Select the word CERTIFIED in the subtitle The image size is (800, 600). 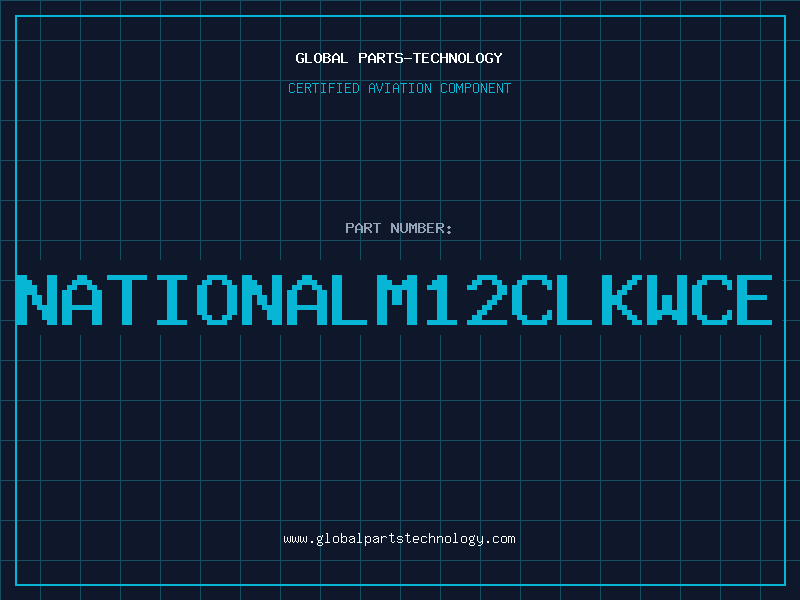pyautogui.click(x=325, y=88)
